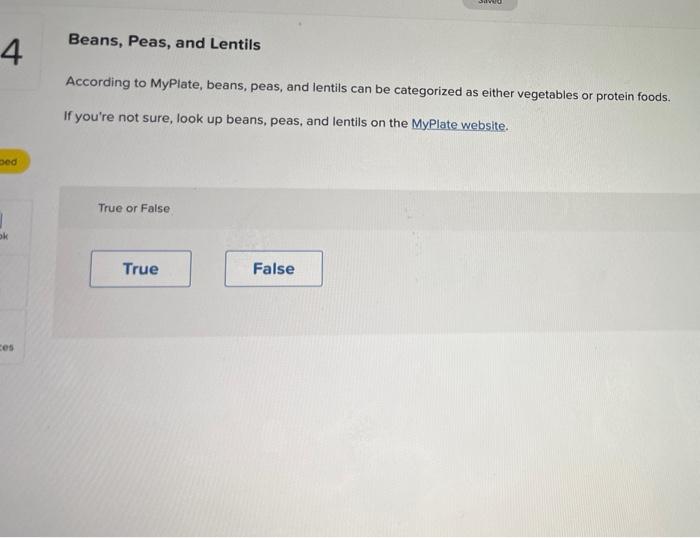Select the unlabeled sidebar box above References
Screen dimensions: 700x538
(x=12, y=282)
